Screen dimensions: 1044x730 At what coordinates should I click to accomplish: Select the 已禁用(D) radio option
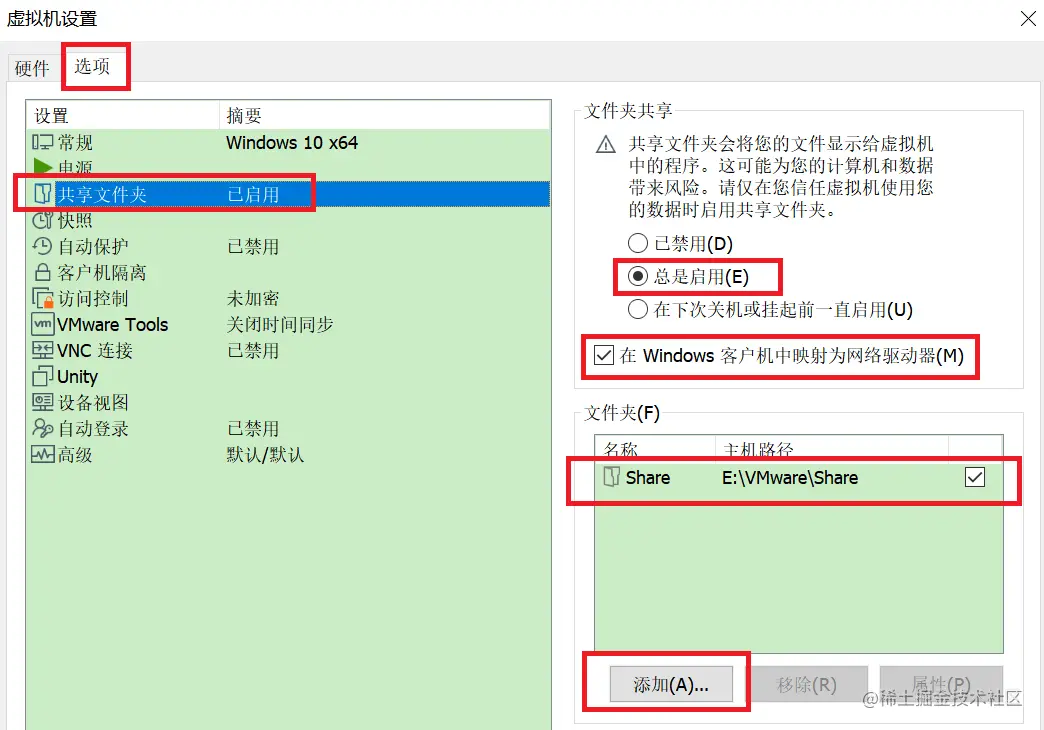638,243
